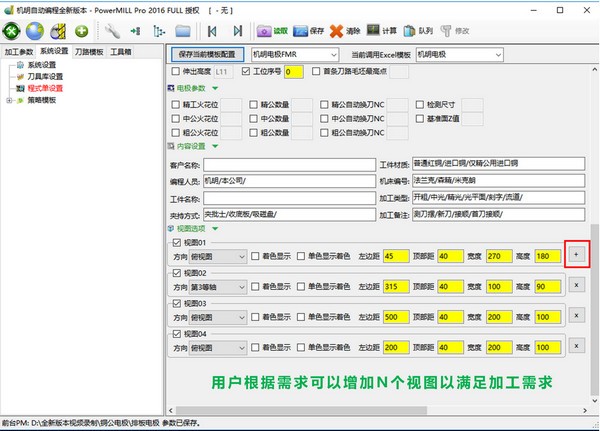This screenshot has height=431, width=600.
Task: Uncheck the 工位序号 checkbox
Action: coord(247,72)
